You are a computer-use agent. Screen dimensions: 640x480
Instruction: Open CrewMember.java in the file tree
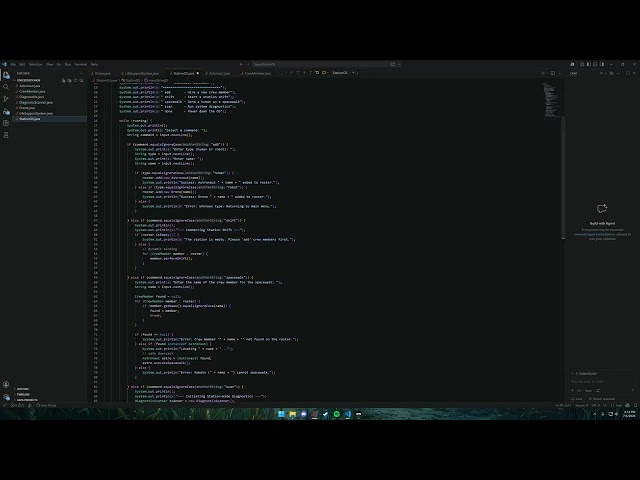coord(32,91)
